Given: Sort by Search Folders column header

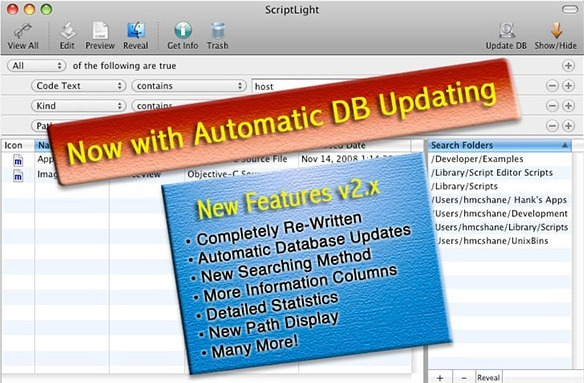Looking at the screenshot, I should coord(499,145).
